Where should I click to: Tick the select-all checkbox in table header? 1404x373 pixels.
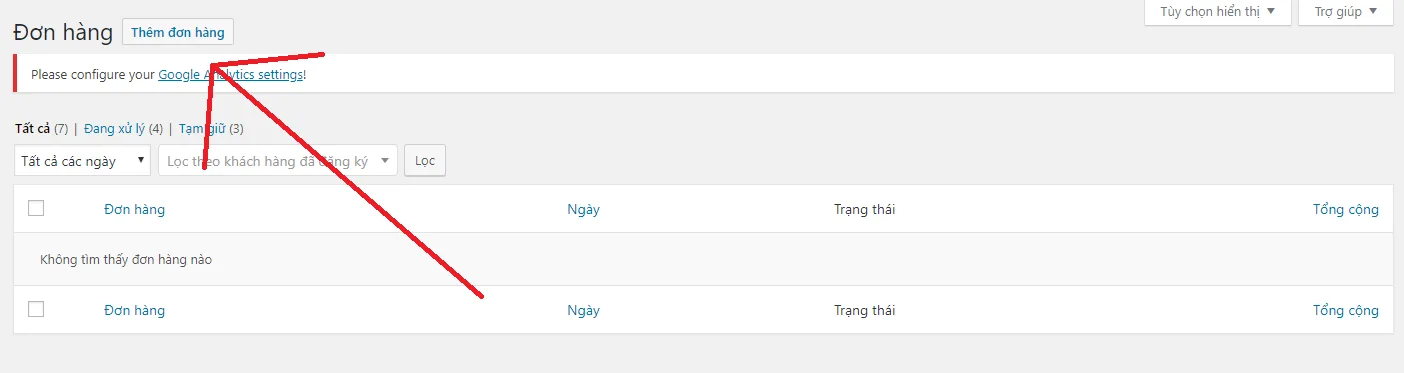36,208
